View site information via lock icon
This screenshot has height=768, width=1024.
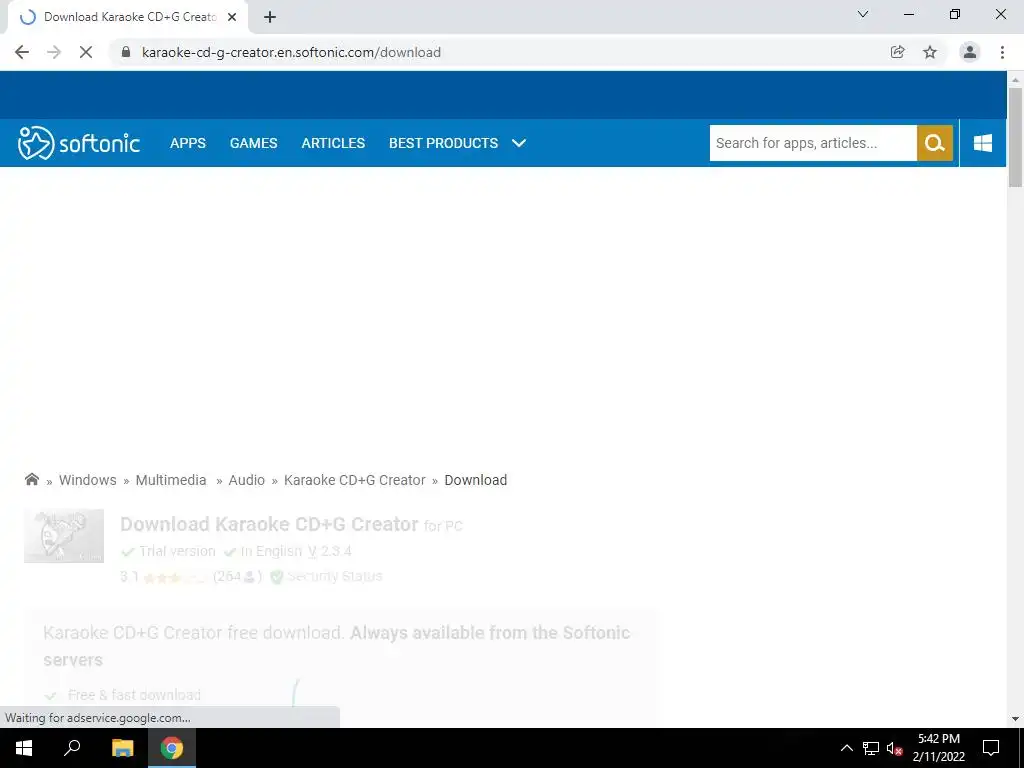click(x=126, y=52)
